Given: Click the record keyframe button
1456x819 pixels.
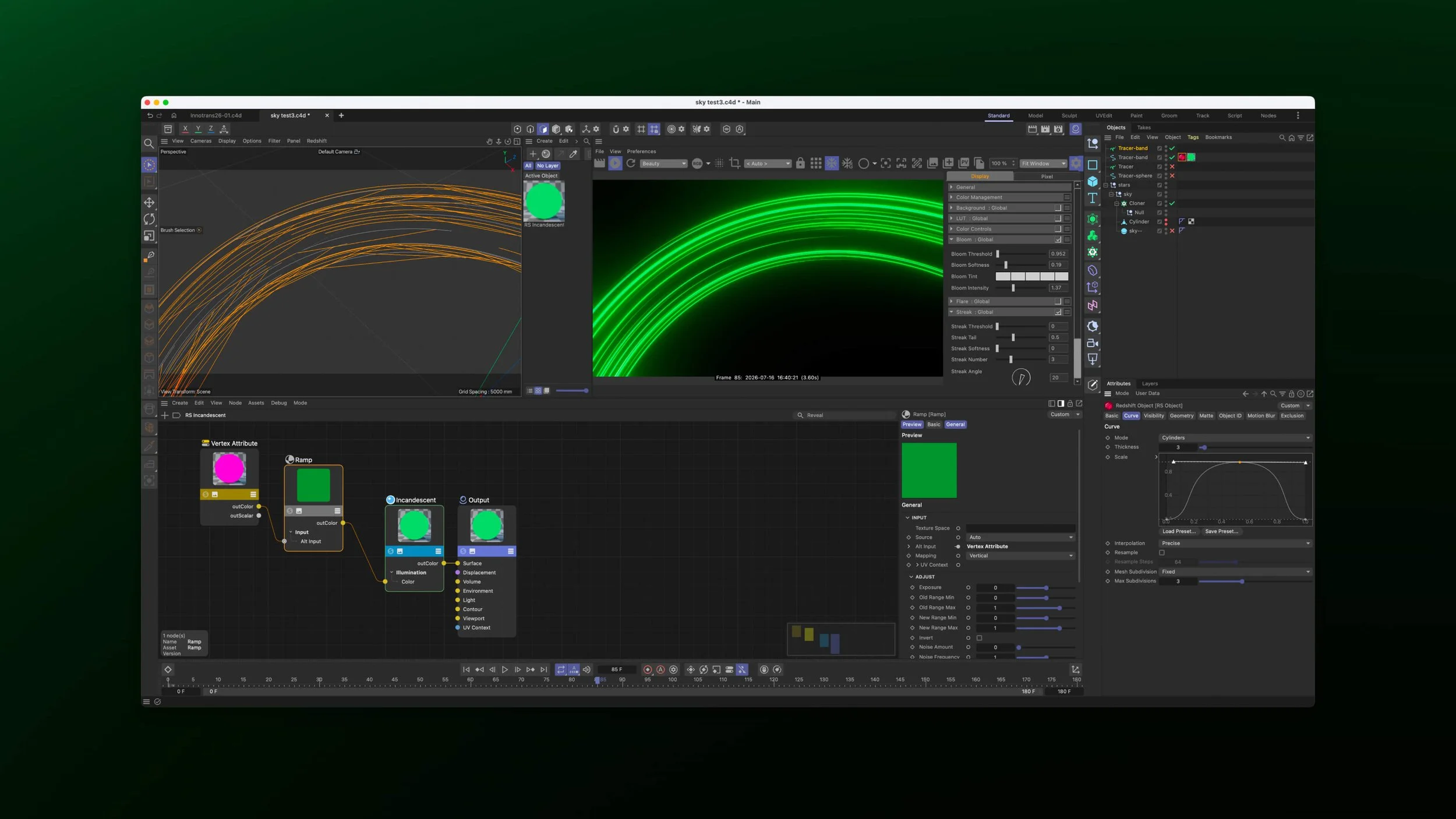Looking at the screenshot, I should (x=647, y=670).
